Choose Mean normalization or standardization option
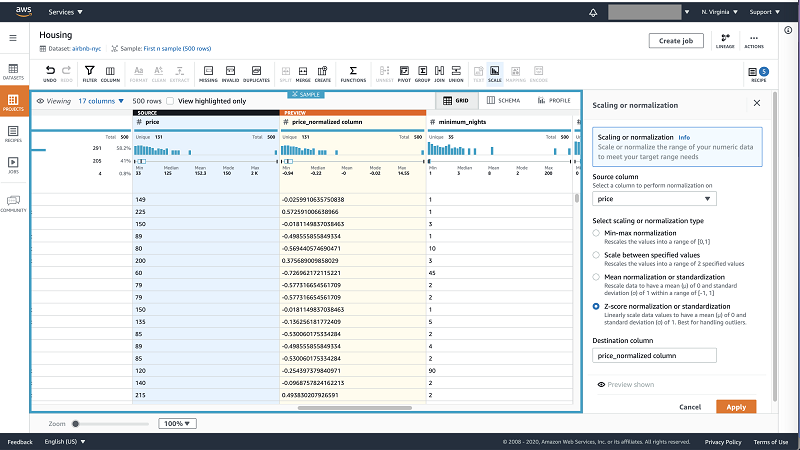The height and width of the screenshot is (450, 800). tap(597, 276)
